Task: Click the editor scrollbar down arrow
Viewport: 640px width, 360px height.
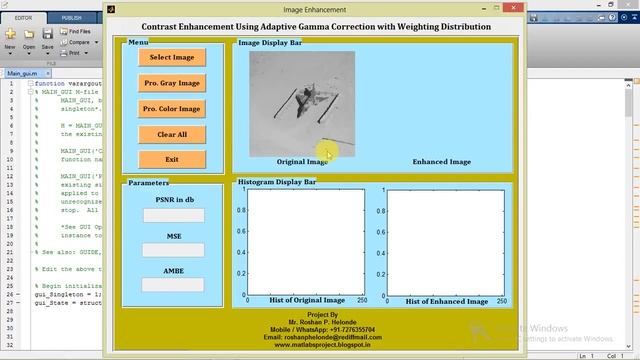Action: pyautogui.click(x=629, y=346)
